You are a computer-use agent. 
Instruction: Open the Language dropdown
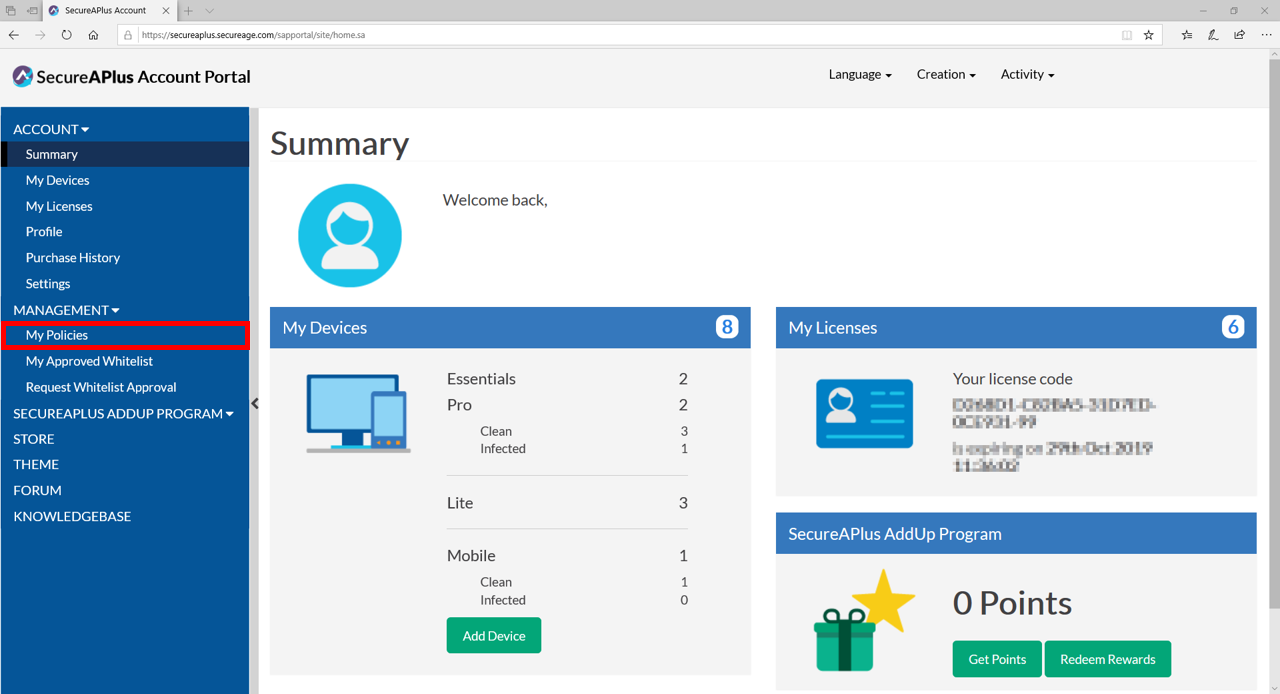pyautogui.click(x=858, y=74)
